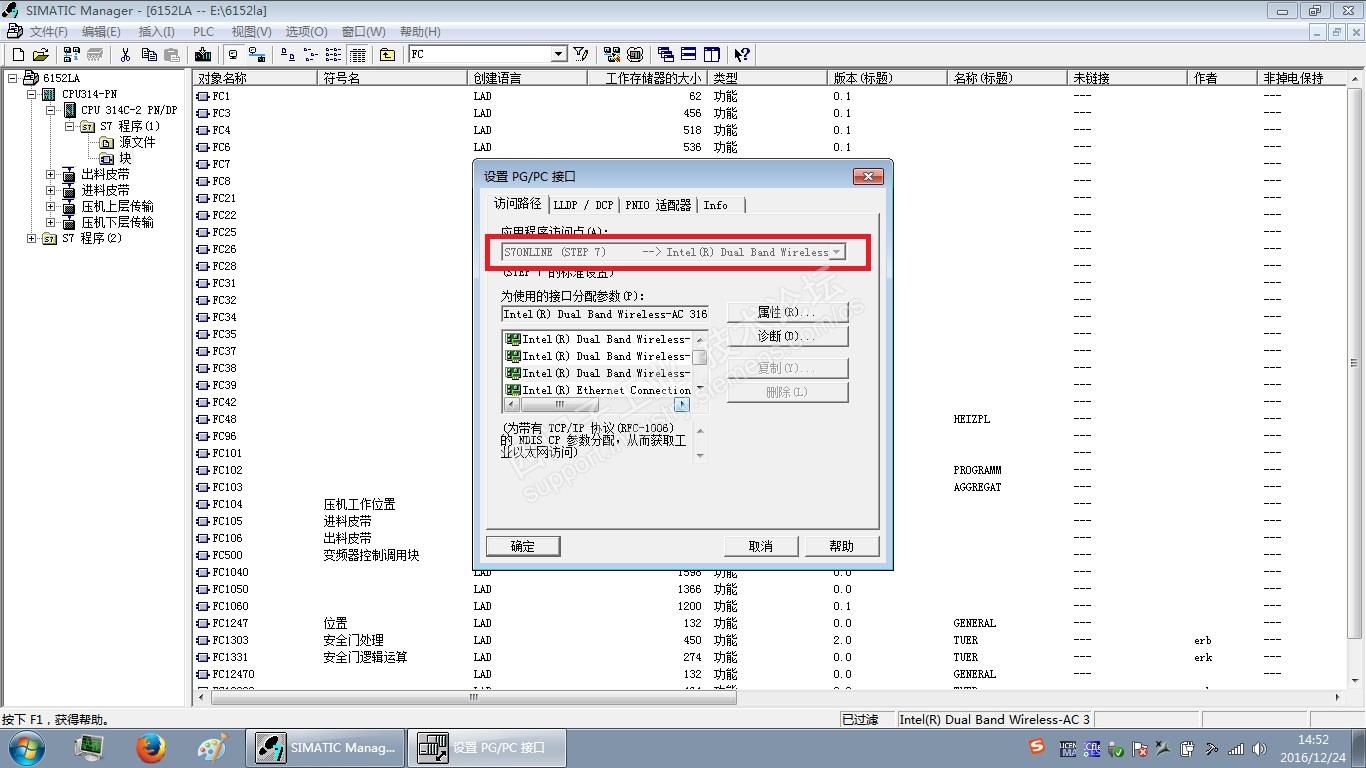1366x768 pixels.
Task: Close the 设置 PG/PC 接口 dialog
Action: point(868,176)
